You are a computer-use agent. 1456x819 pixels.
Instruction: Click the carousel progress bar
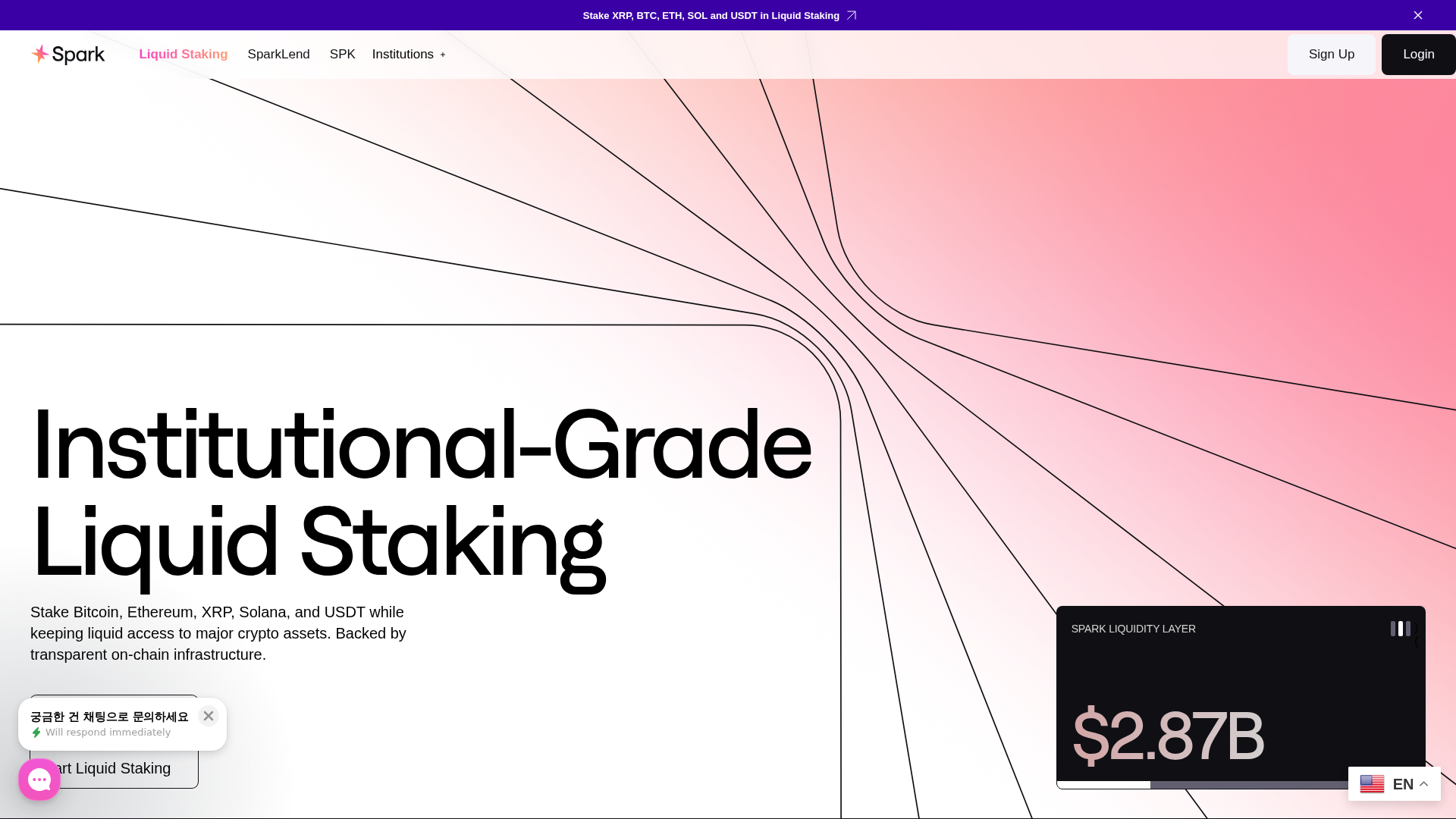[1241, 785]
